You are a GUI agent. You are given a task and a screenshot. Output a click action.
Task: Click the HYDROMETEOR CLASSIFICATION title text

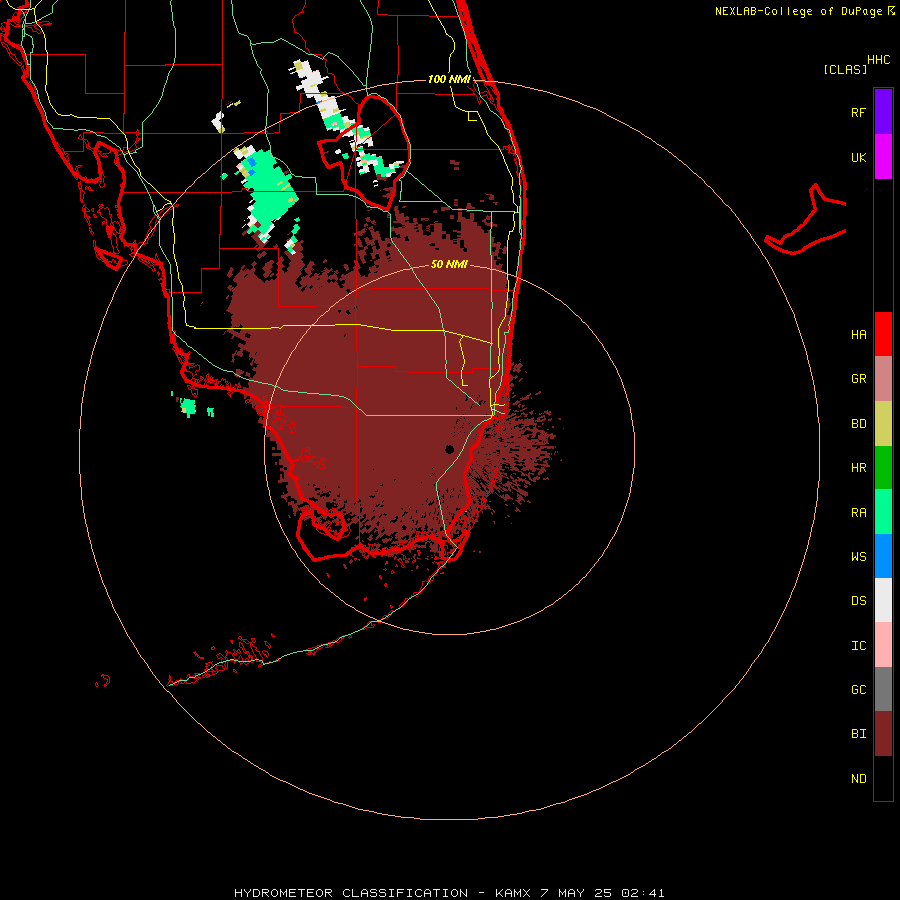coord(350,893)
